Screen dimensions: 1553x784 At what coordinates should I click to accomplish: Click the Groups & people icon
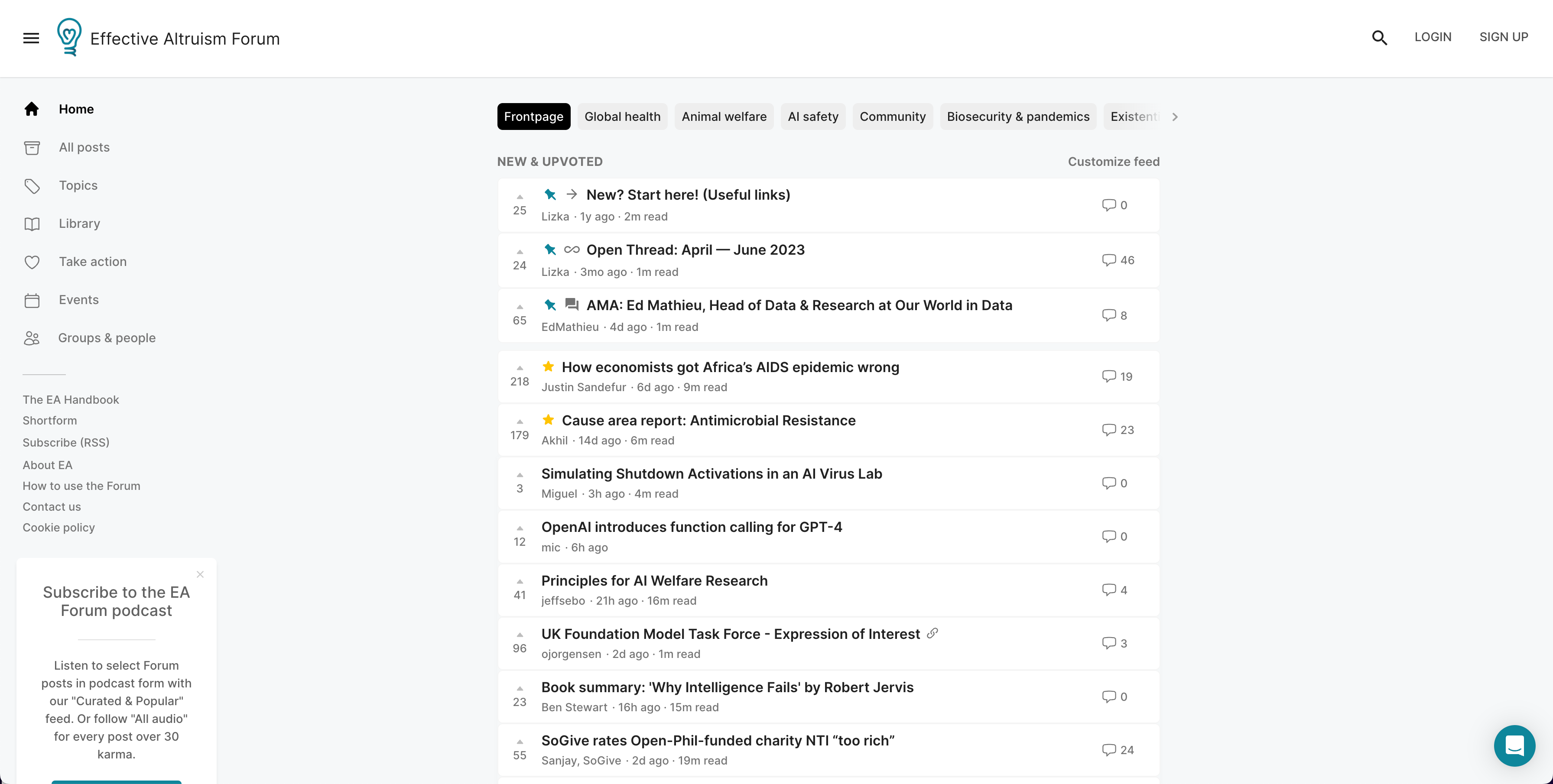pyautogui.click(x=32, y=338)
